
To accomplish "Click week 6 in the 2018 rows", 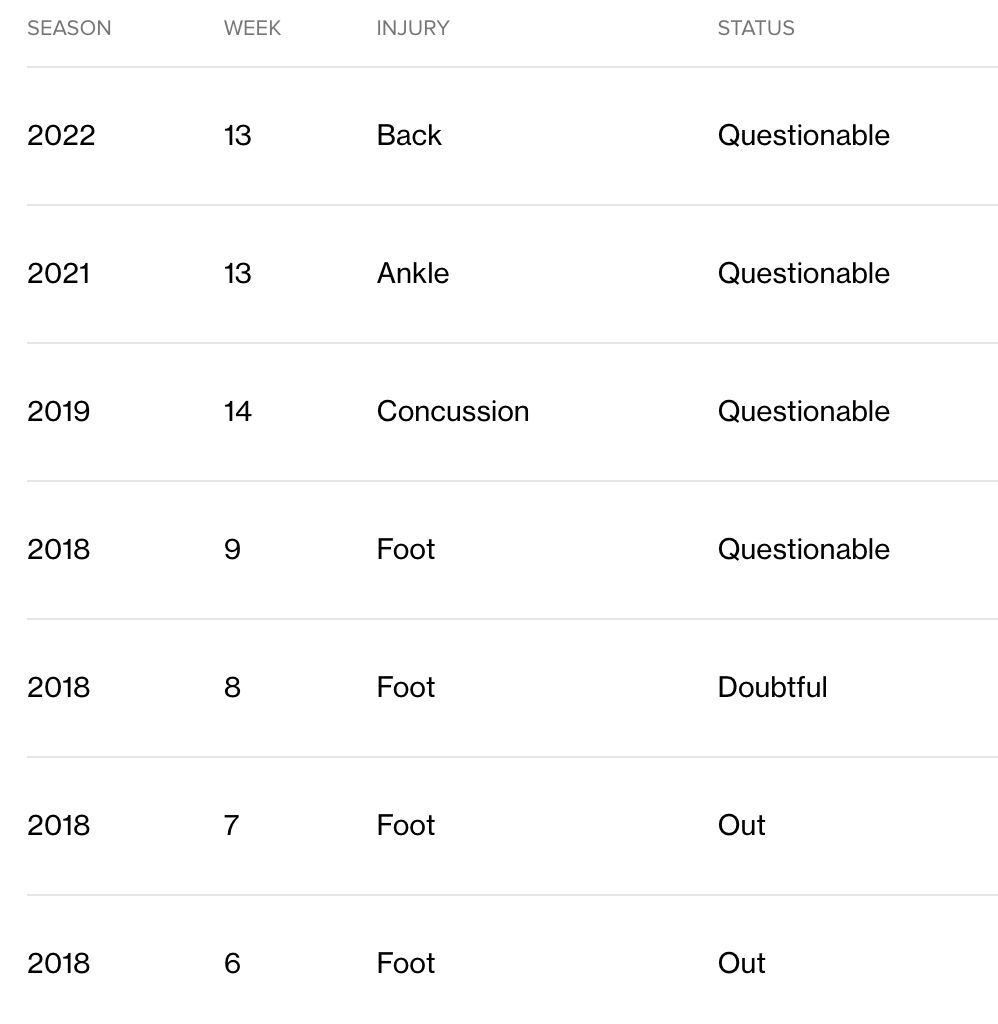I will pyautogui.click(x=232, y=963).
